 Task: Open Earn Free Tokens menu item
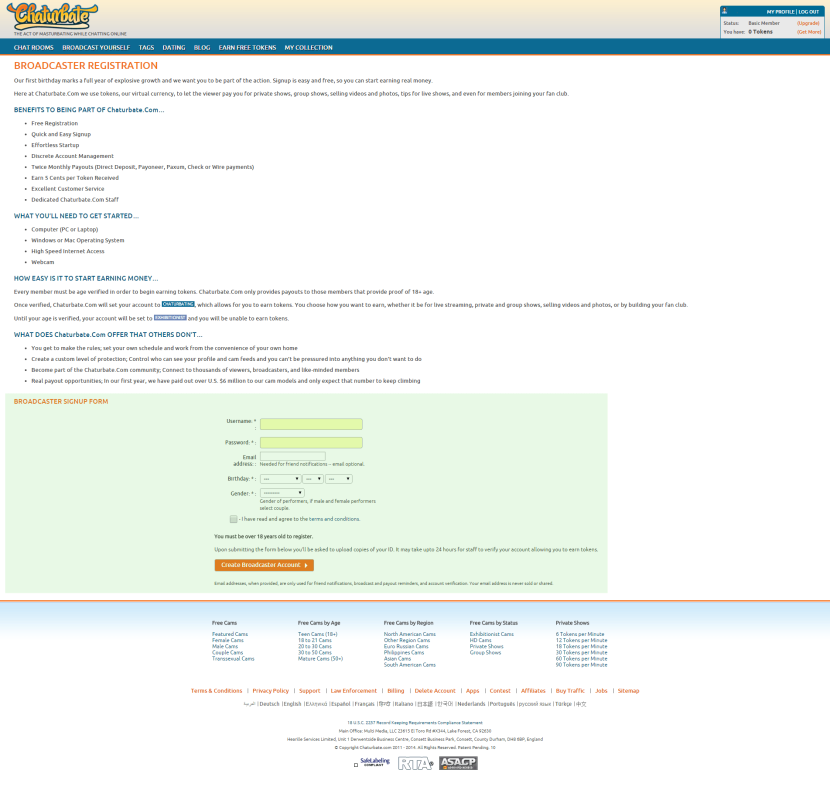point(247,47)
